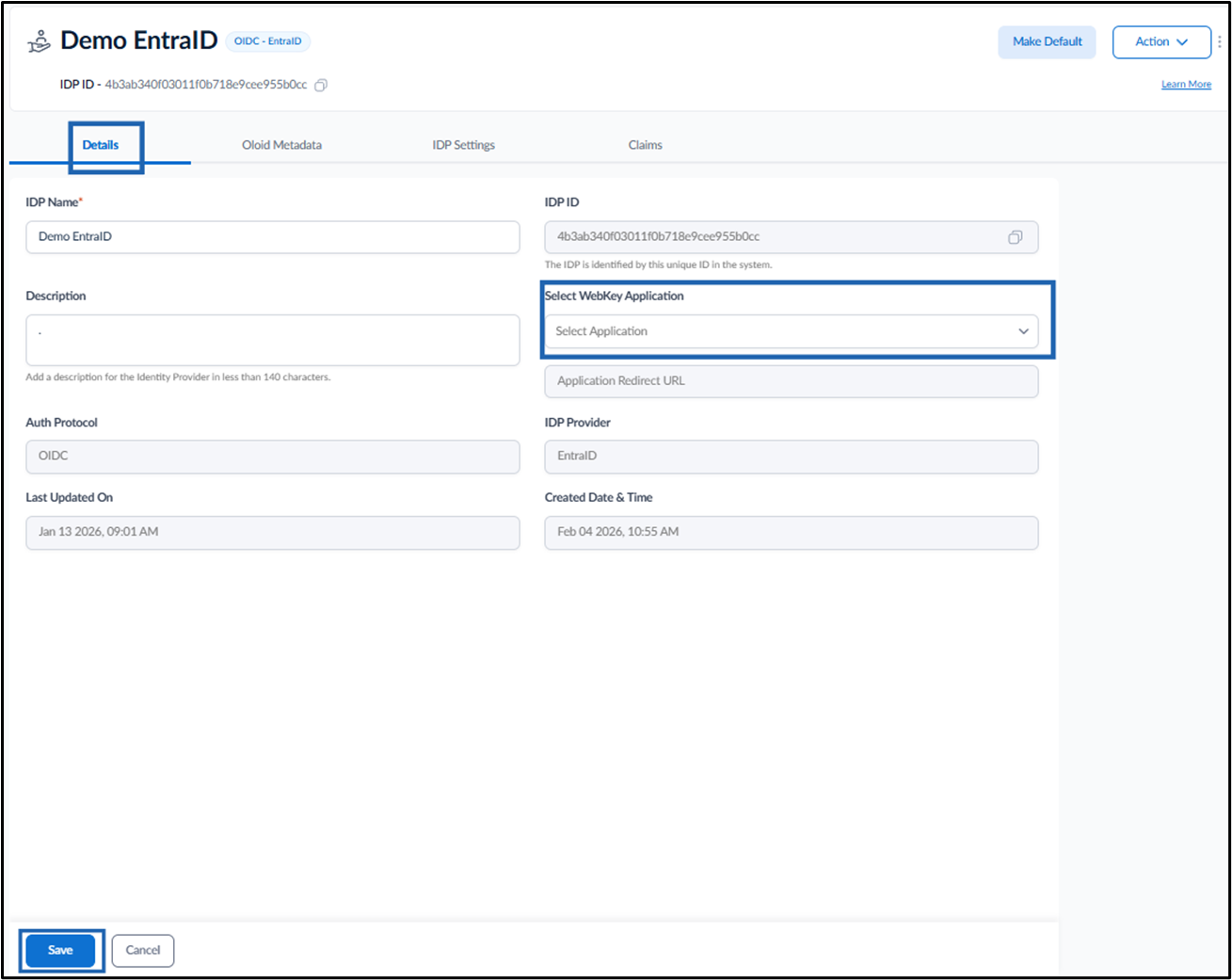Click the Select WebKey Application label
Image resolution: width=1232 pixels, height=980 pixels.
click(x=615, y=296)
